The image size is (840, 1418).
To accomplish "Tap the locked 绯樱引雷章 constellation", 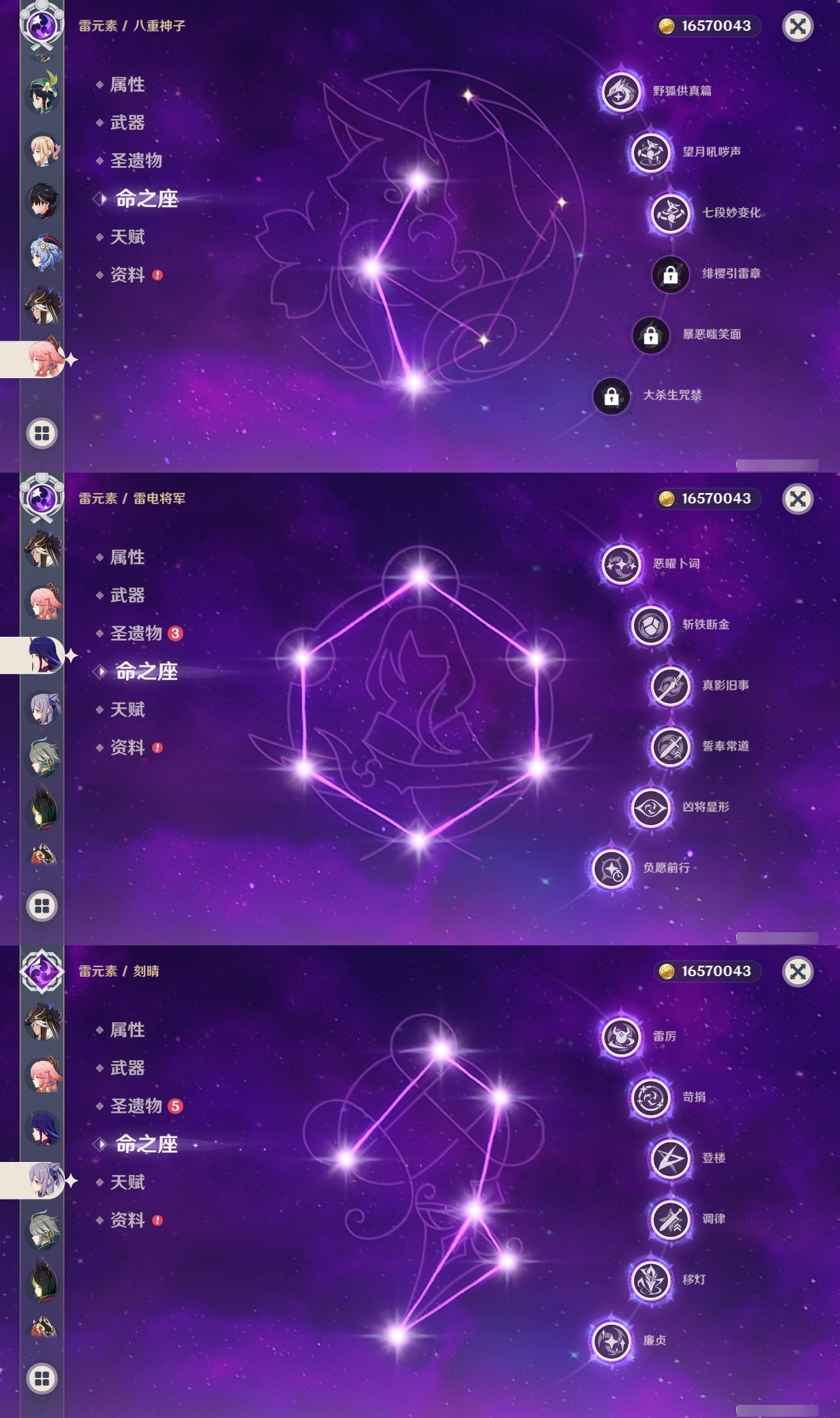I will 670,274.
